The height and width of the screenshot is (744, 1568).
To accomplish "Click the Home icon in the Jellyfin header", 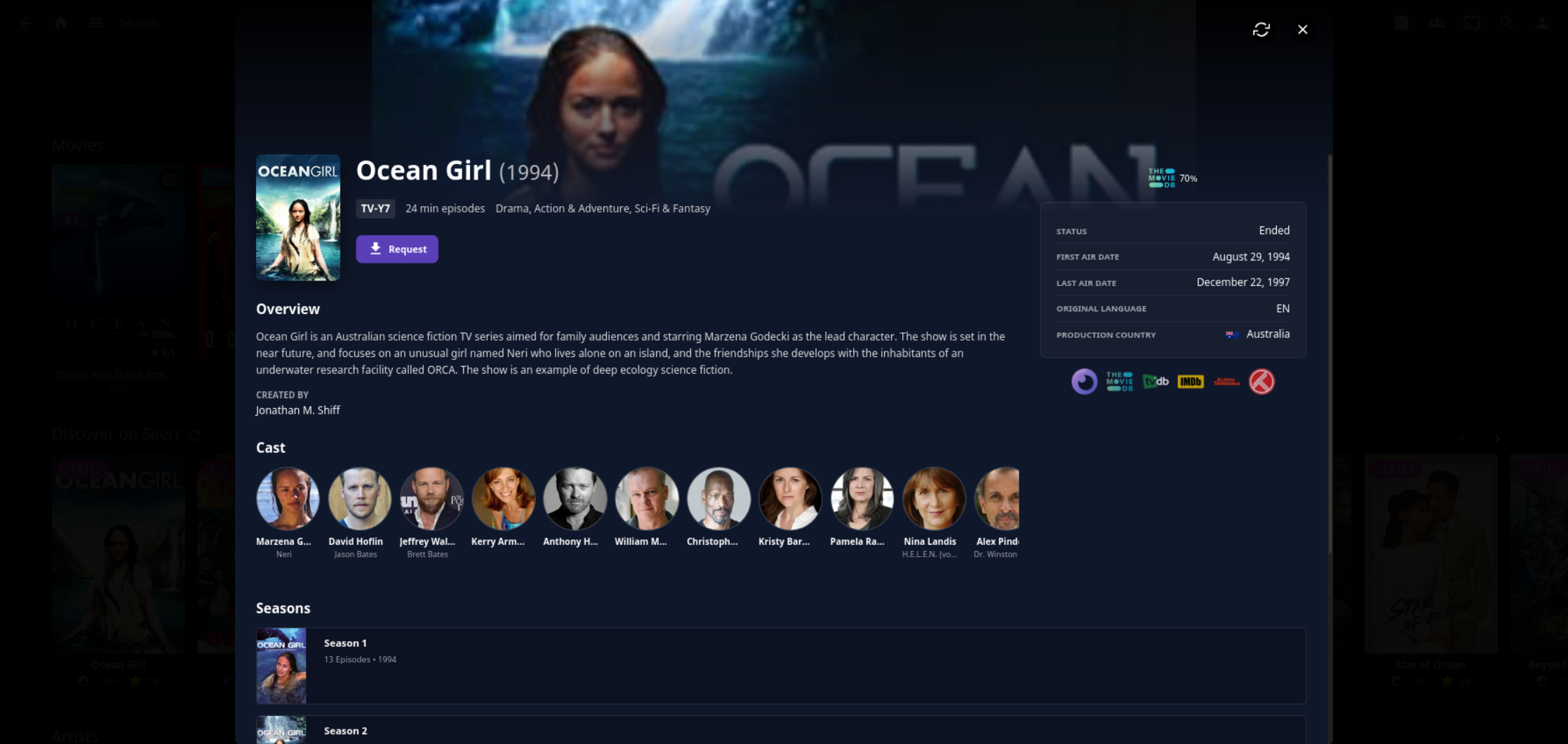I will 61,22.
